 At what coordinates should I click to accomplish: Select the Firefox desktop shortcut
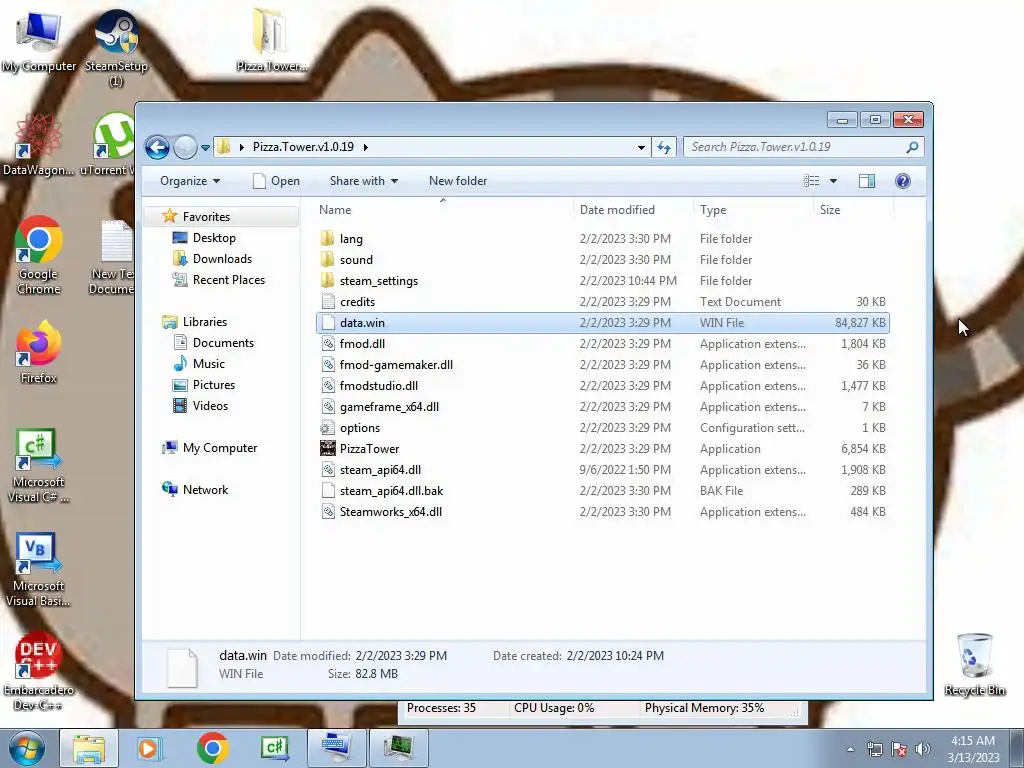(38, 351)
